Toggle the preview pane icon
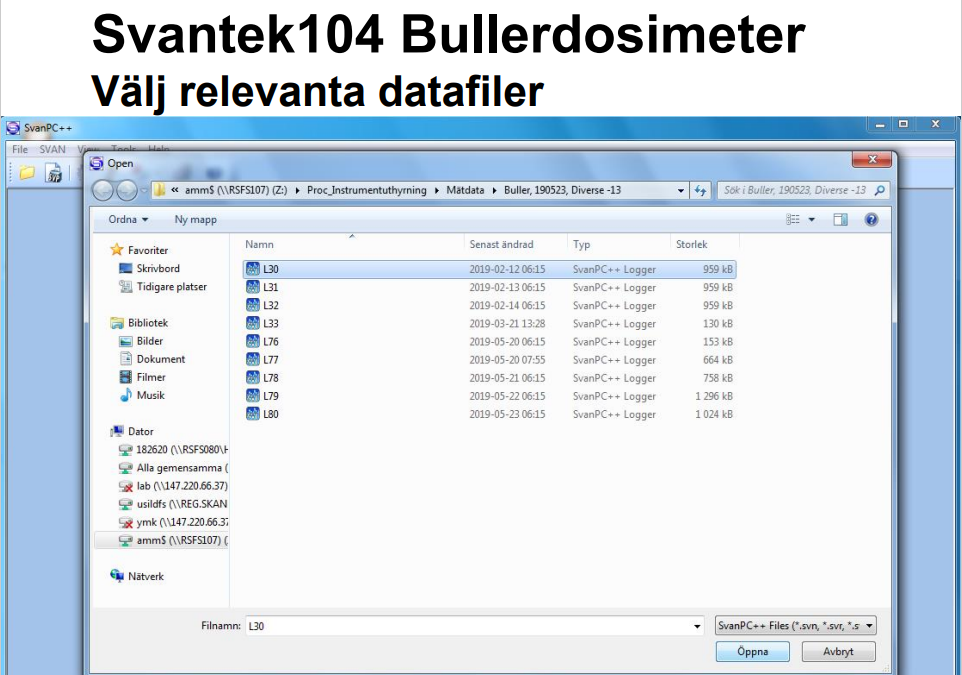Screen dimensions: 962x675 840,220
